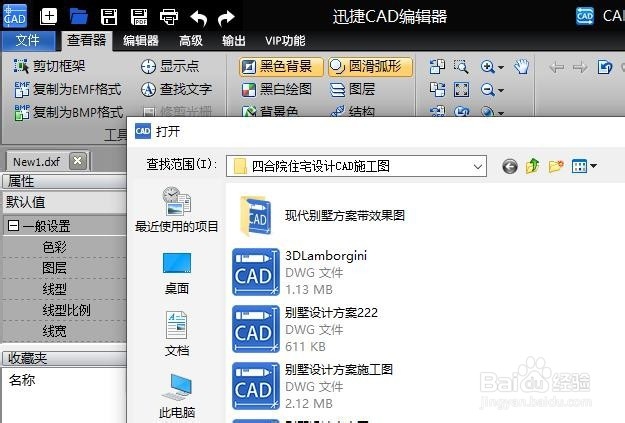
Task: Select the pan hand tool
Action: point(521,67)
